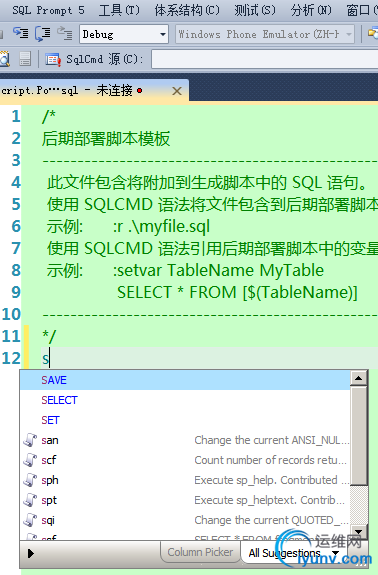Click the increase indent toolbar icon

point(21,34)
